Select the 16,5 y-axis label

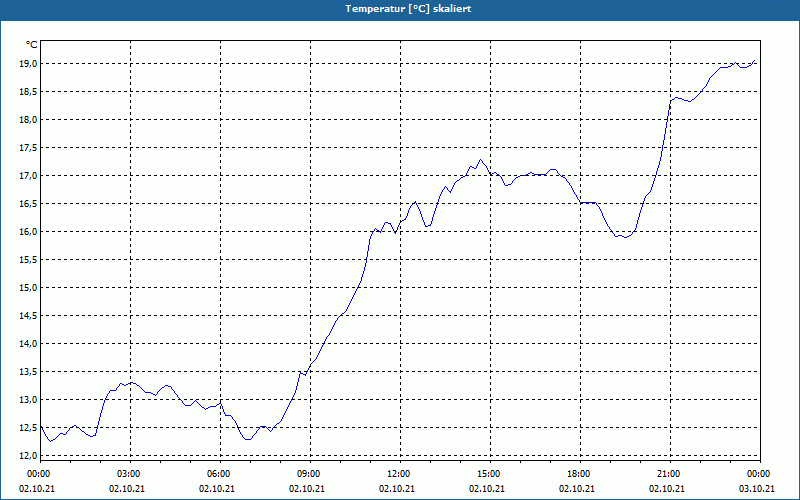click(28, 204)
